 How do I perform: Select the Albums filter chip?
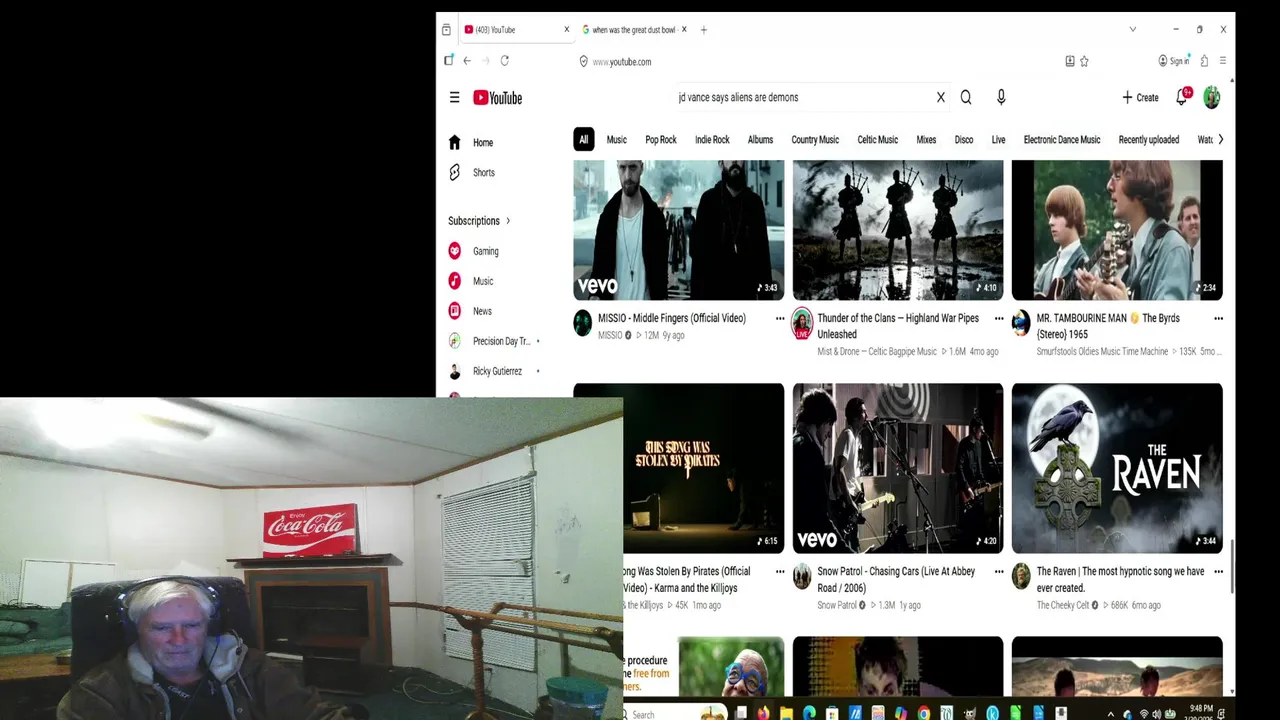760,140
